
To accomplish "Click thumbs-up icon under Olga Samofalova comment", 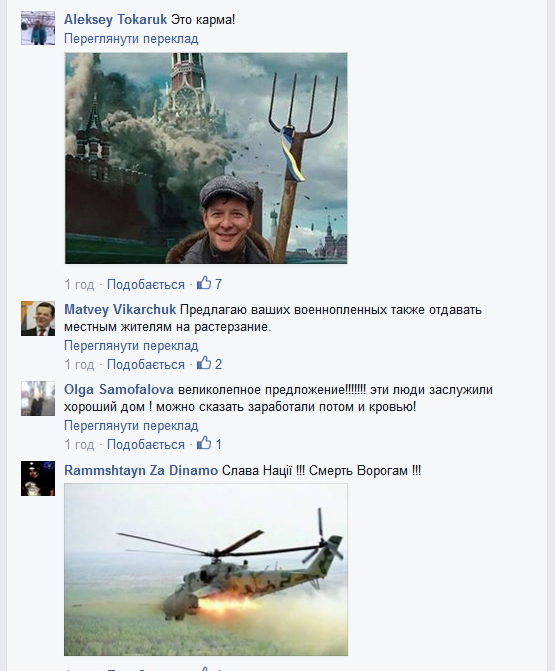I will [204, 443].
